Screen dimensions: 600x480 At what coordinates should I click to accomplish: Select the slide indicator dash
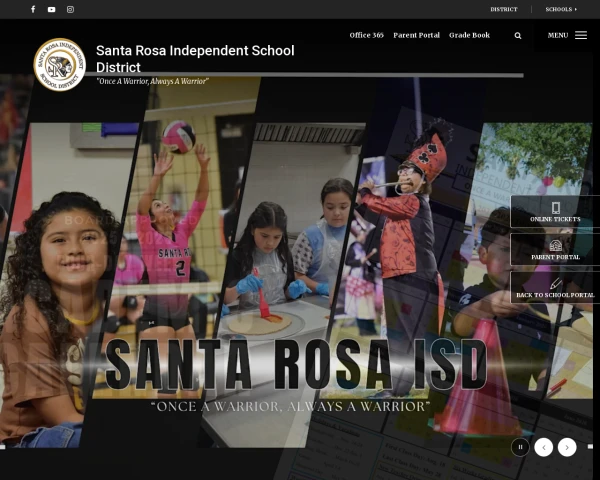tap(591, 447)
